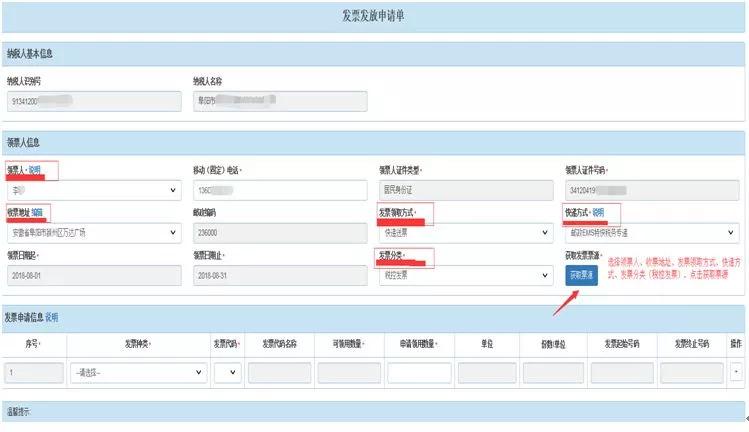Open the 收票地址 address dropdown
749x432 pixels.
(94, 233)
